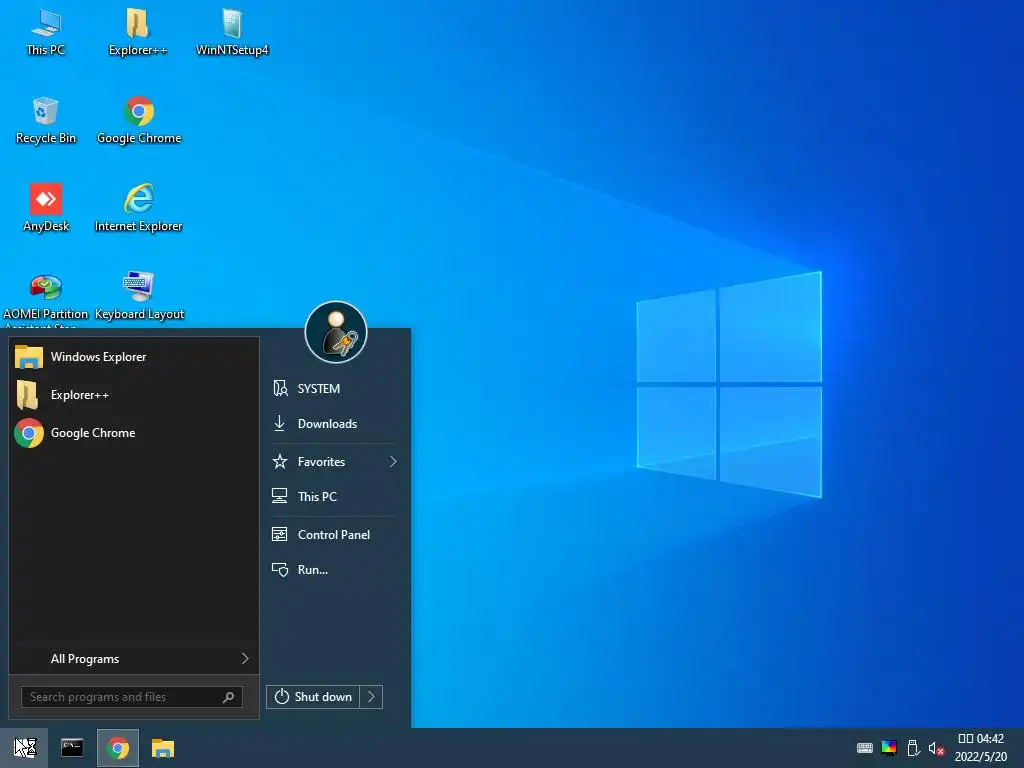Open This PC from Start menu
The width and height of the screenshot is (1024, 768).
pyautogui.click(x=334, y=496)
